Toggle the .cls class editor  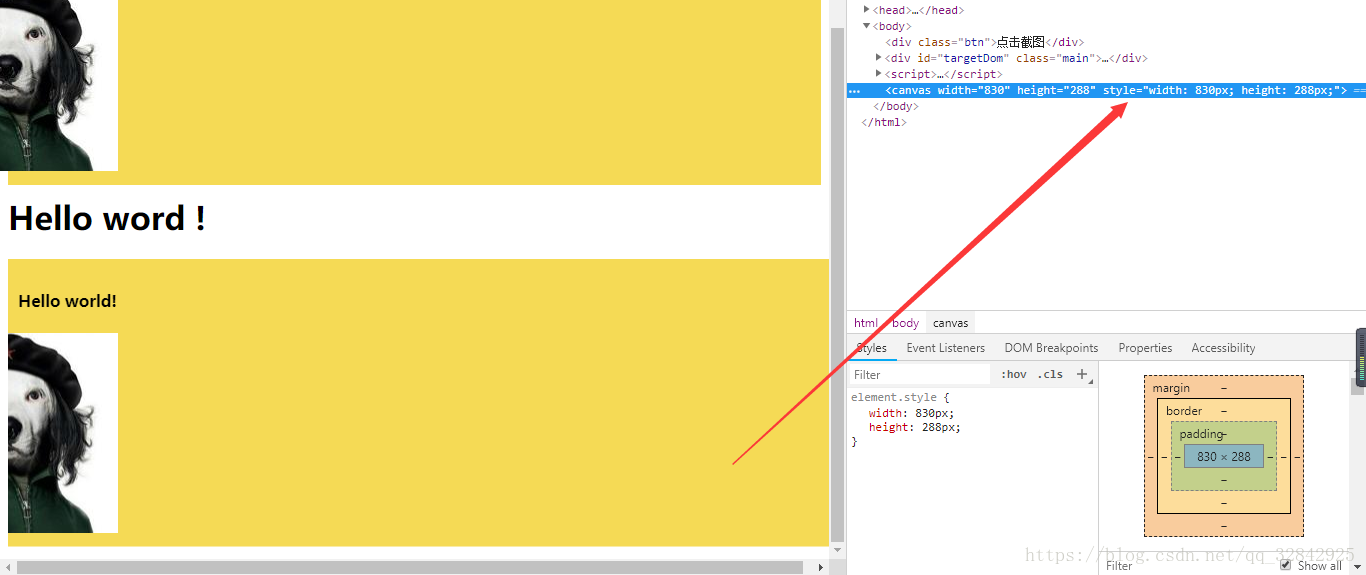1050,374
